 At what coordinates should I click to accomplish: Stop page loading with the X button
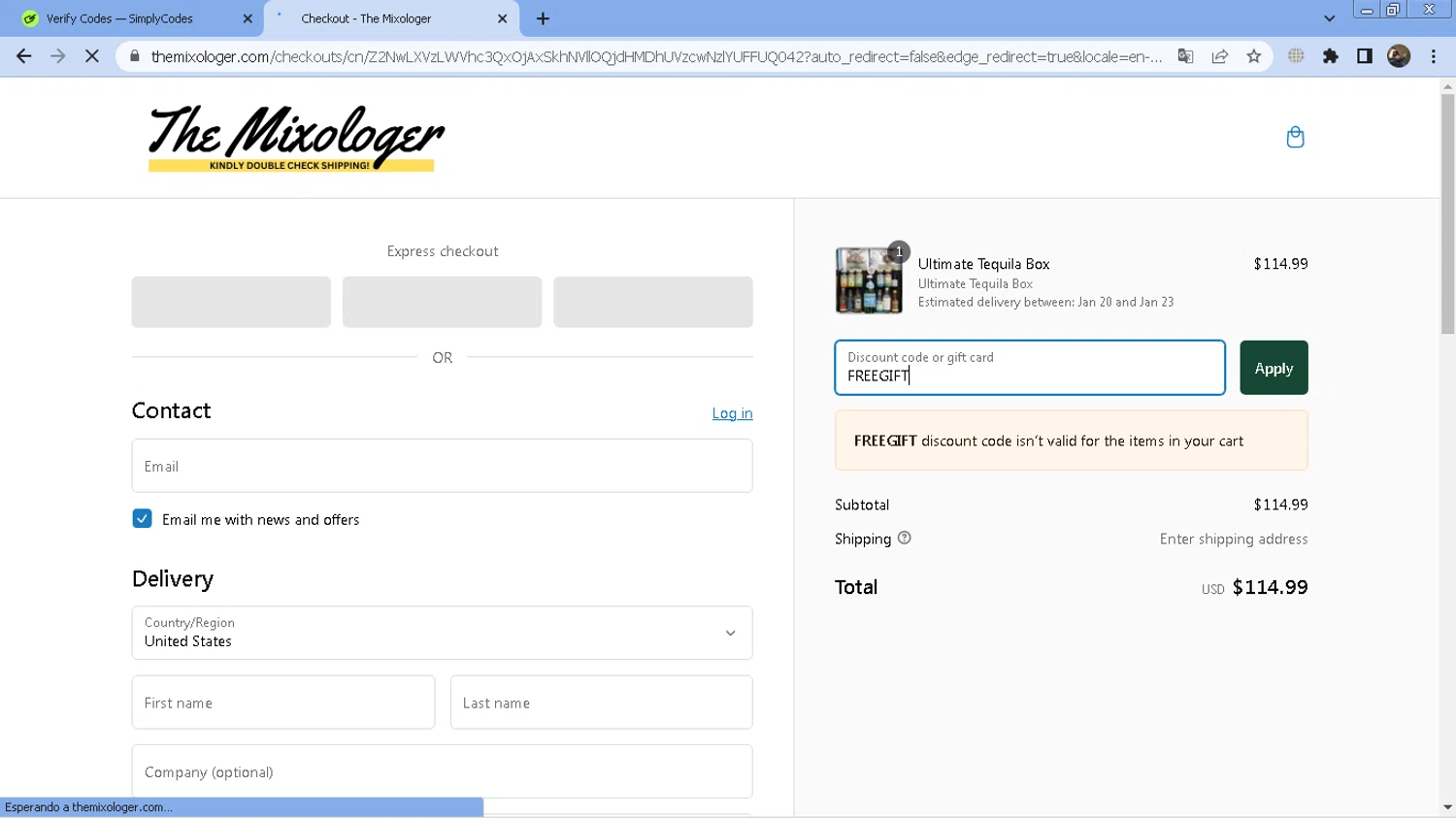coord(92,56)
